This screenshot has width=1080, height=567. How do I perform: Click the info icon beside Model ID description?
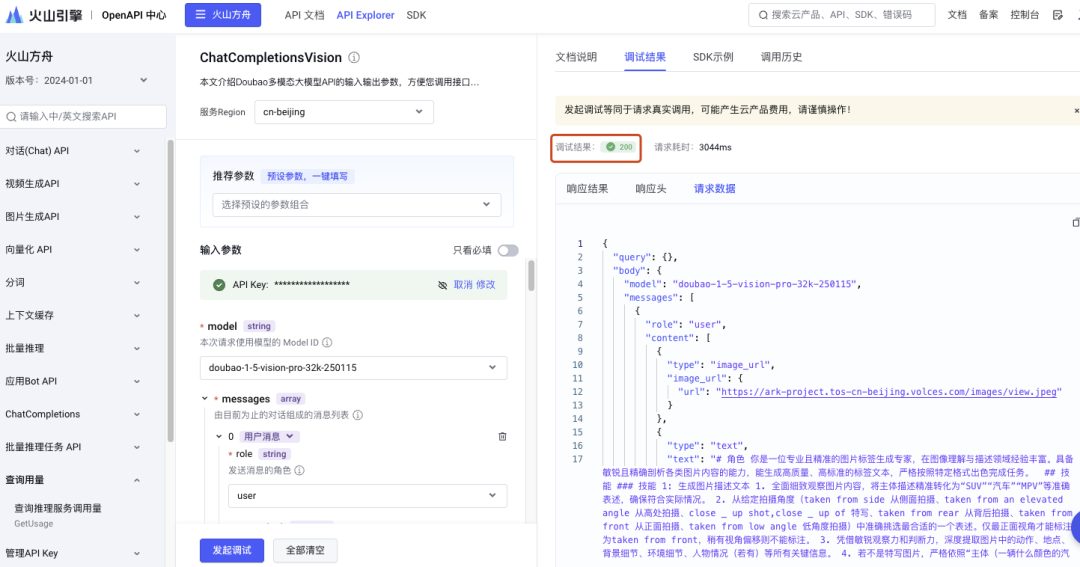click(x=327, y=342)
